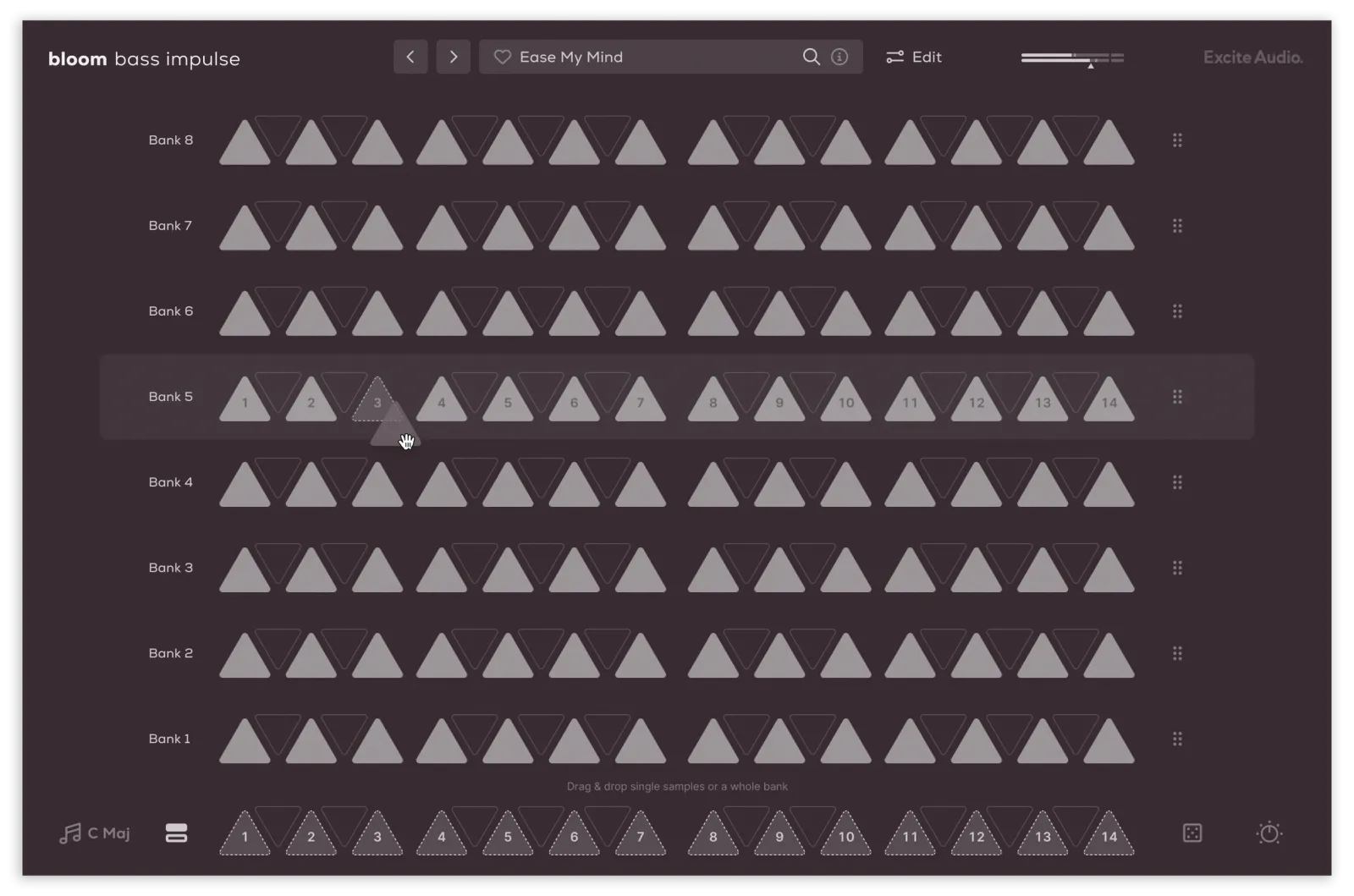Select Bank 5 sample pad 12
Screen dimensions: 1354x896
coord(977,401)
